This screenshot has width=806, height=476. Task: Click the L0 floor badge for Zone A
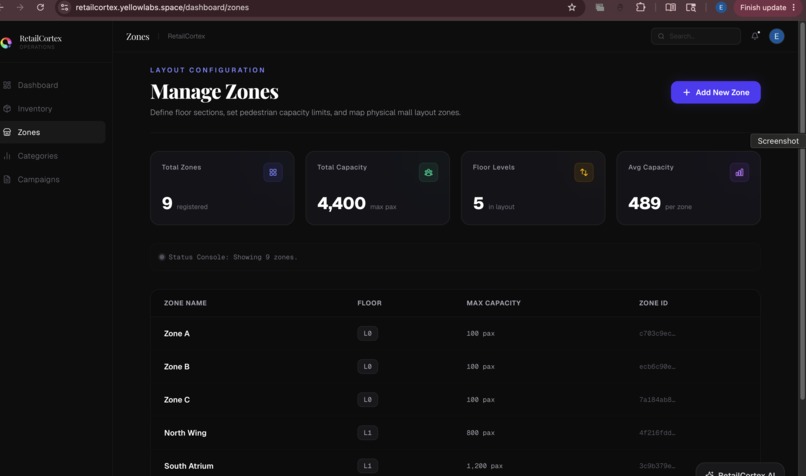[x=368, y=333]
